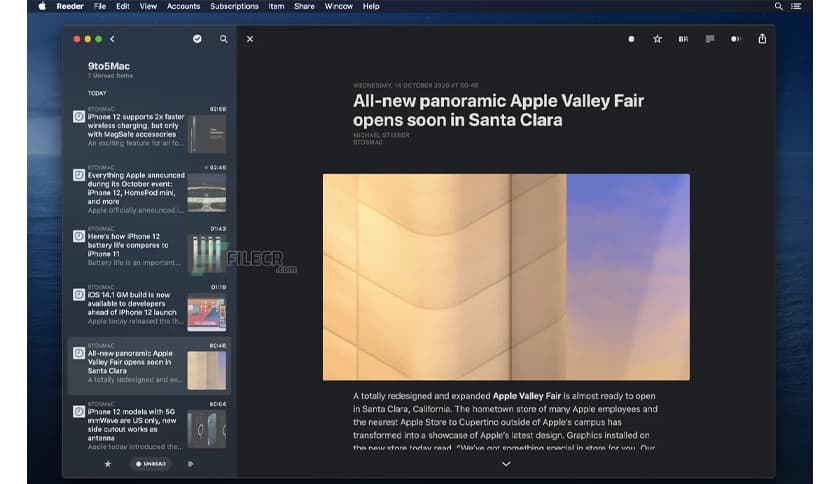Open the Edit menu

123,6
